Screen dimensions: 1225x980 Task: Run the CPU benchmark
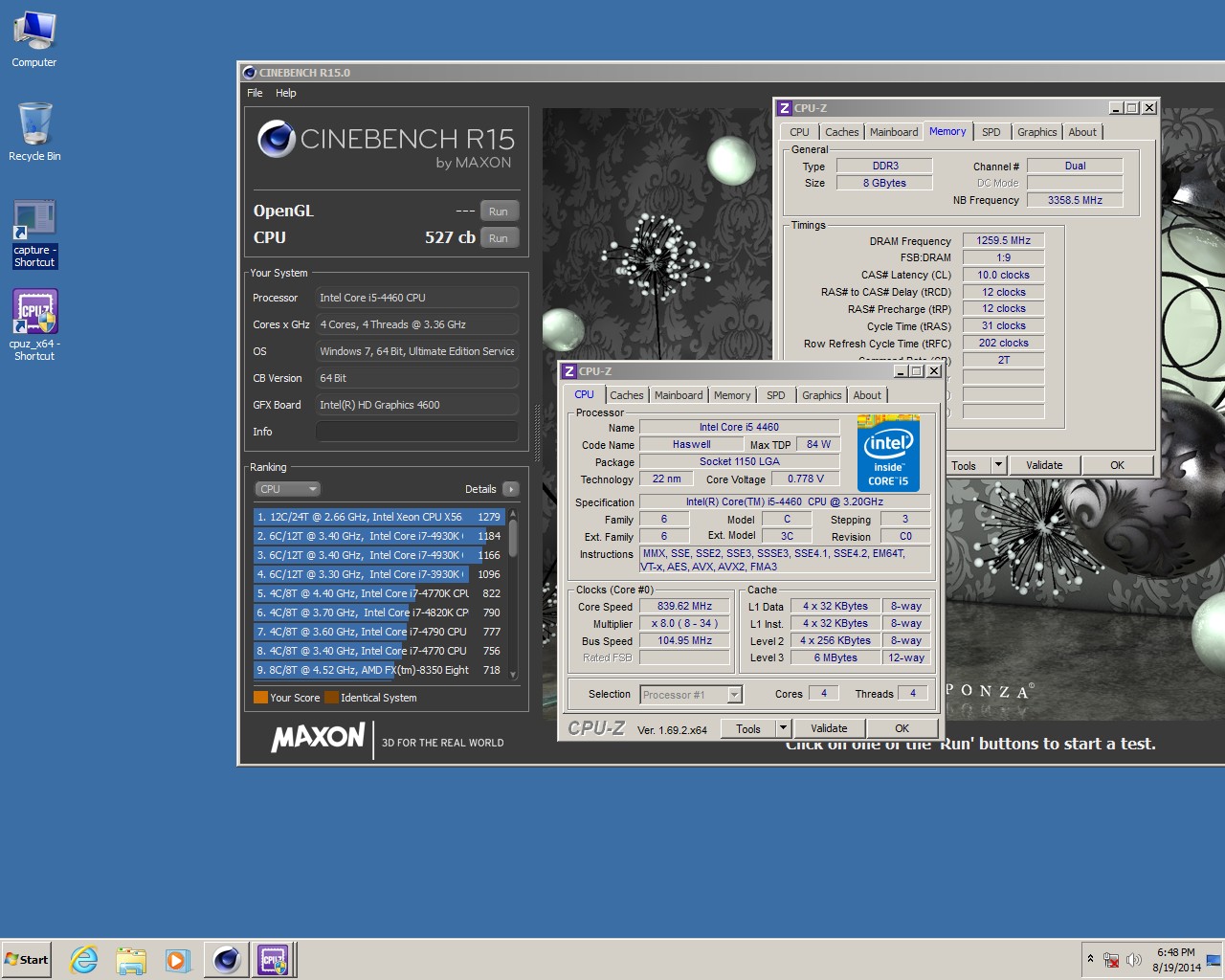[x=499, y=238]
